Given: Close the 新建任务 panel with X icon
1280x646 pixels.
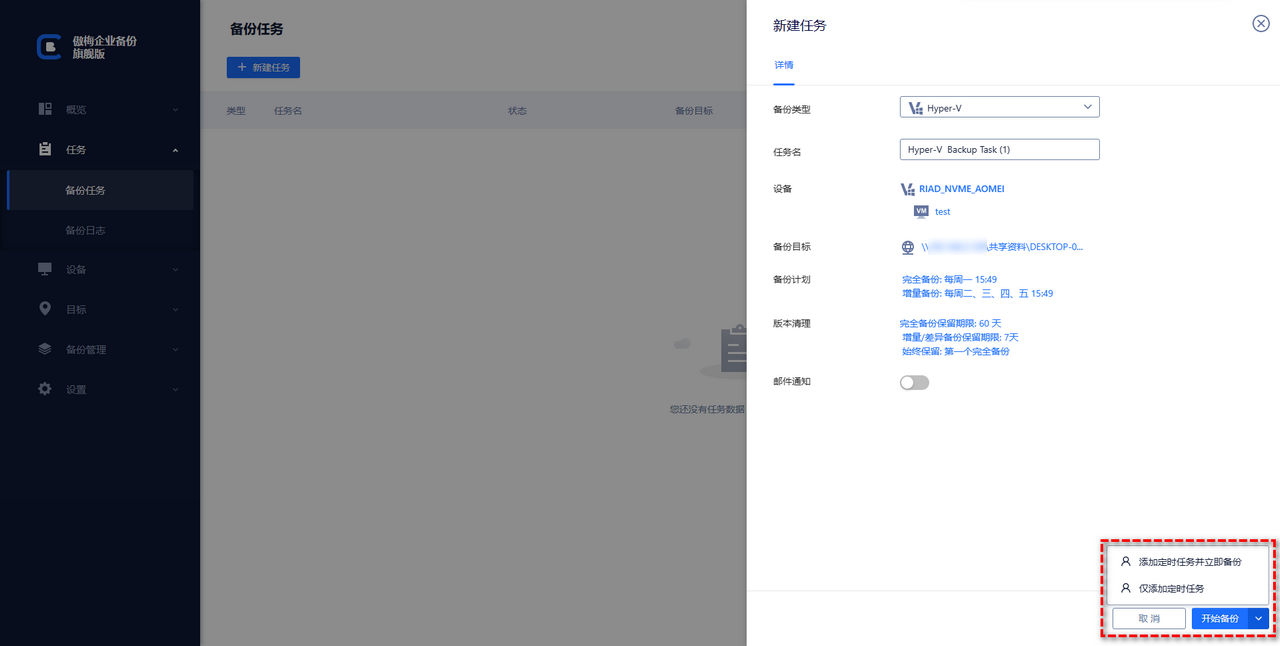Looking at the screenshot, I should click(x=1261, y=24).
